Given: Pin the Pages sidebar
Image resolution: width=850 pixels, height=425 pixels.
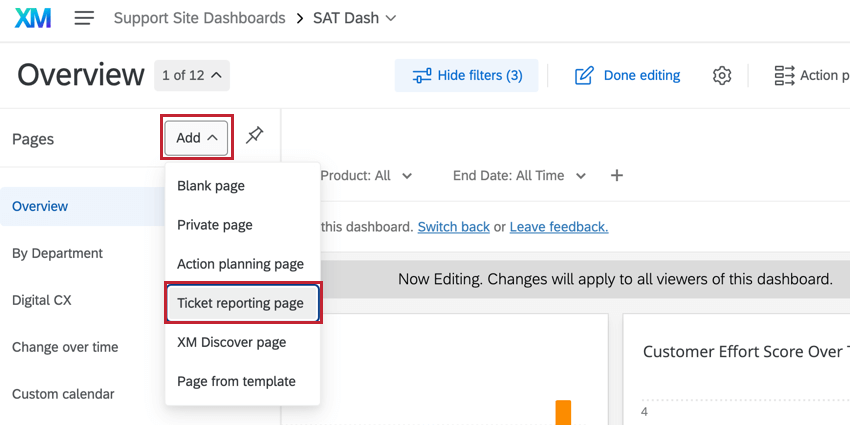Looking at the screenshot, I should click(x=255, y=136).
